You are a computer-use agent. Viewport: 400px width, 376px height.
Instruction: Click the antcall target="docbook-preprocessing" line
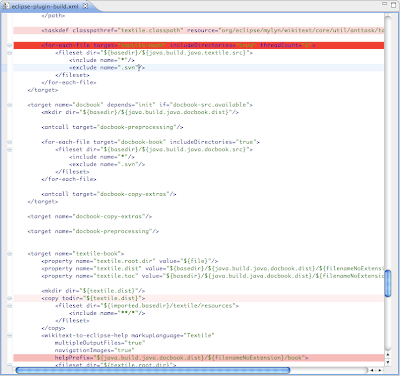[x=112, y=127]
